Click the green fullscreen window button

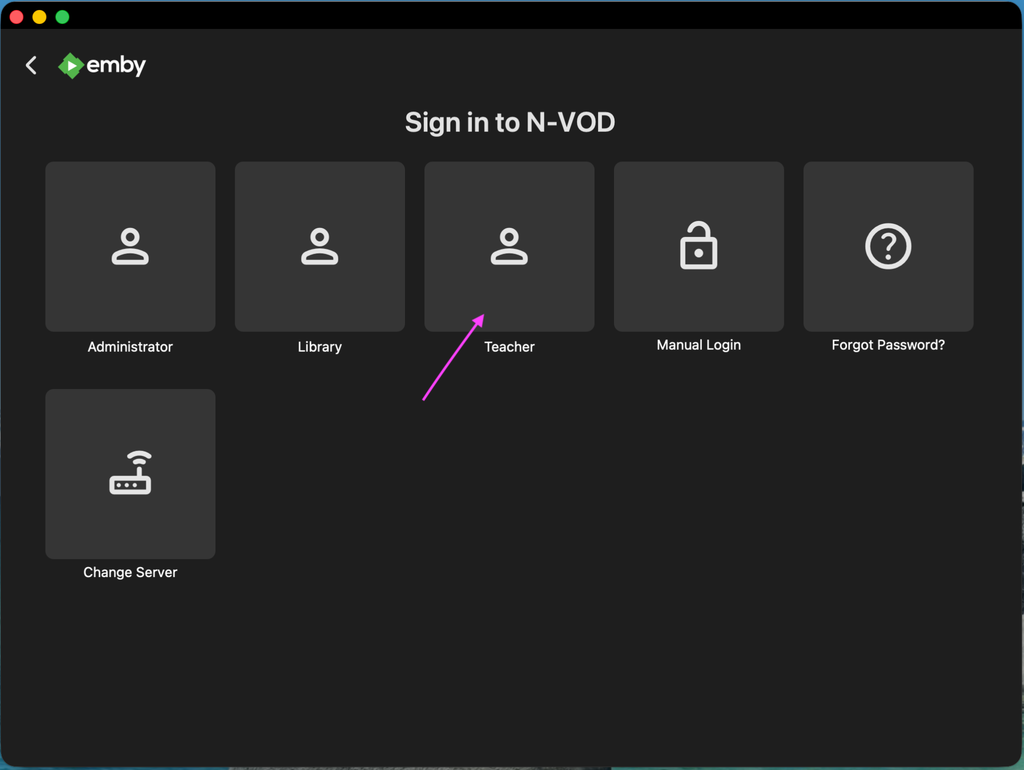click(x=62, y=17)
